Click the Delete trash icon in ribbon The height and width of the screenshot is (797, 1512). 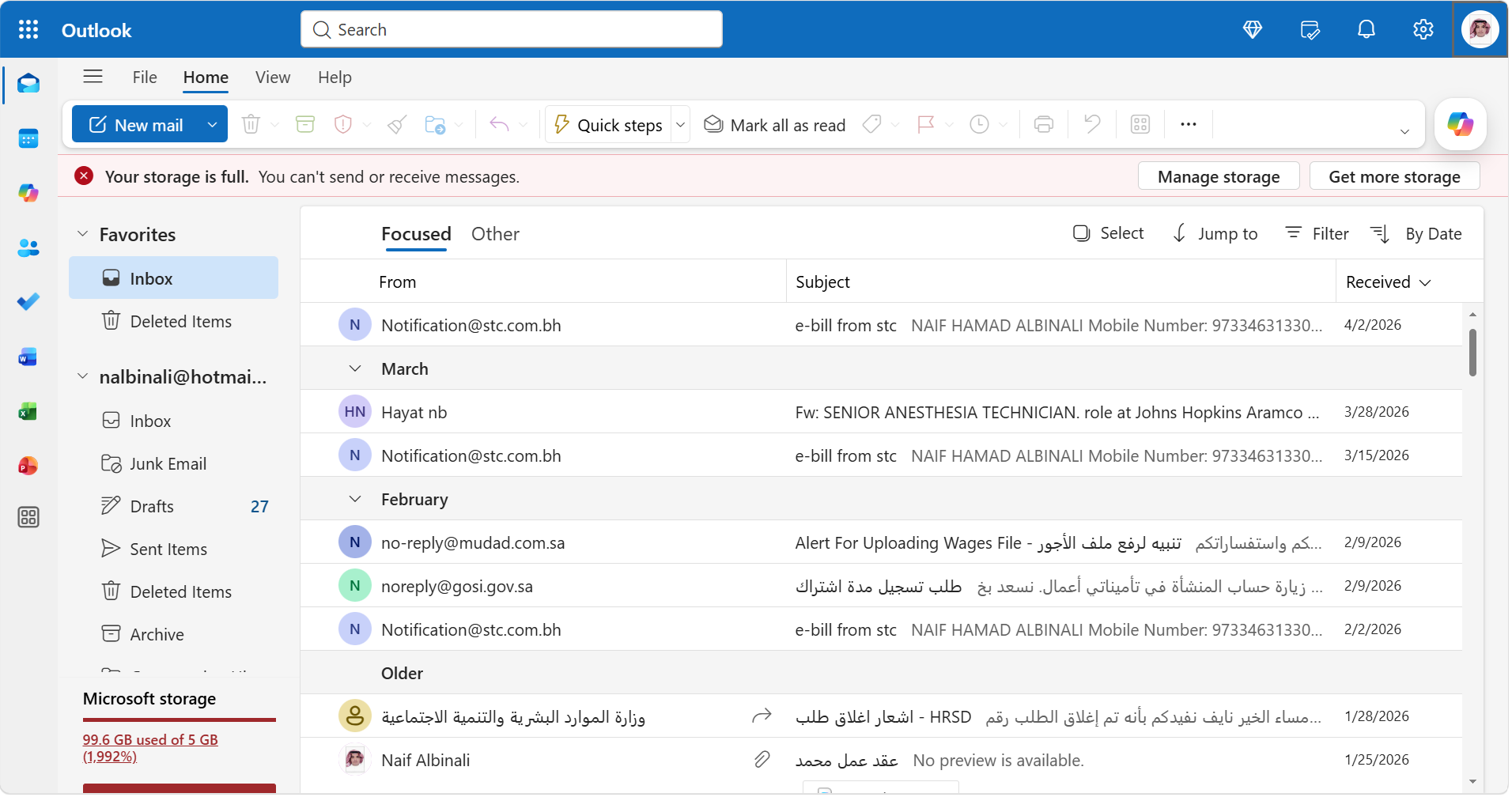pos(251,124)
